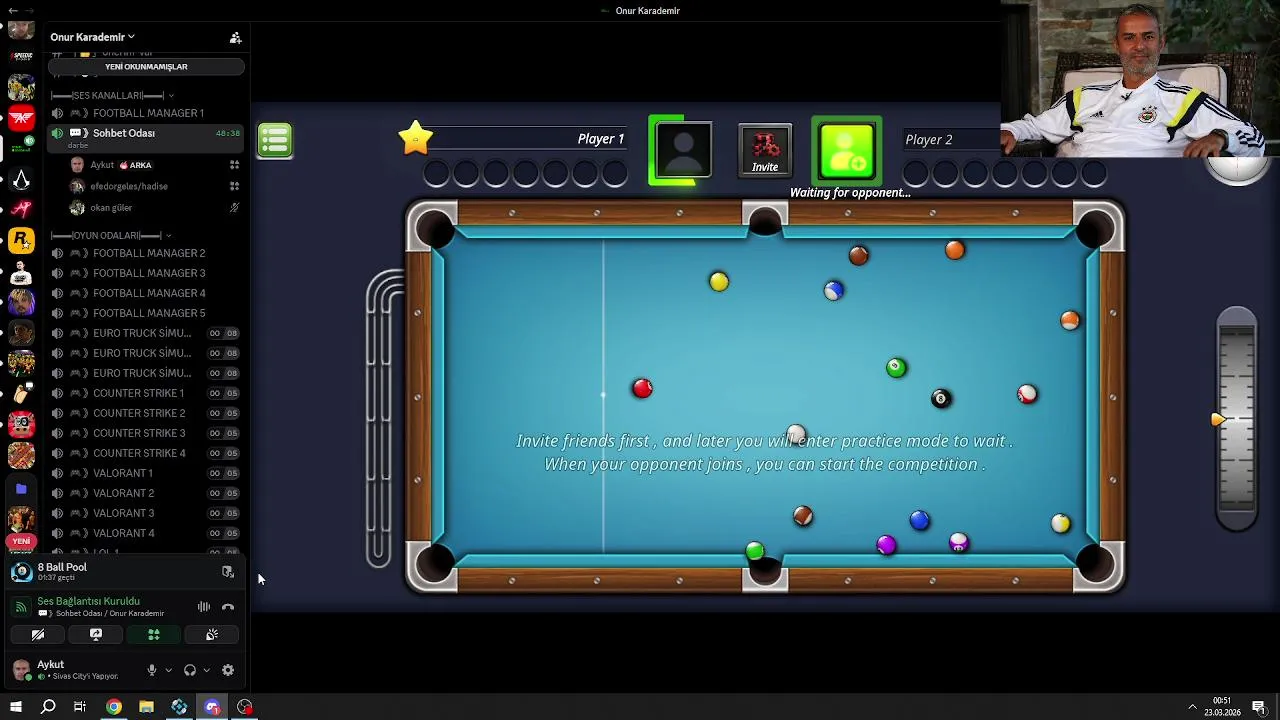Viewport: 1280px width, 720px height.
Task: Open Onur Karademir server dropdown
Action: (x=93, y=37)
